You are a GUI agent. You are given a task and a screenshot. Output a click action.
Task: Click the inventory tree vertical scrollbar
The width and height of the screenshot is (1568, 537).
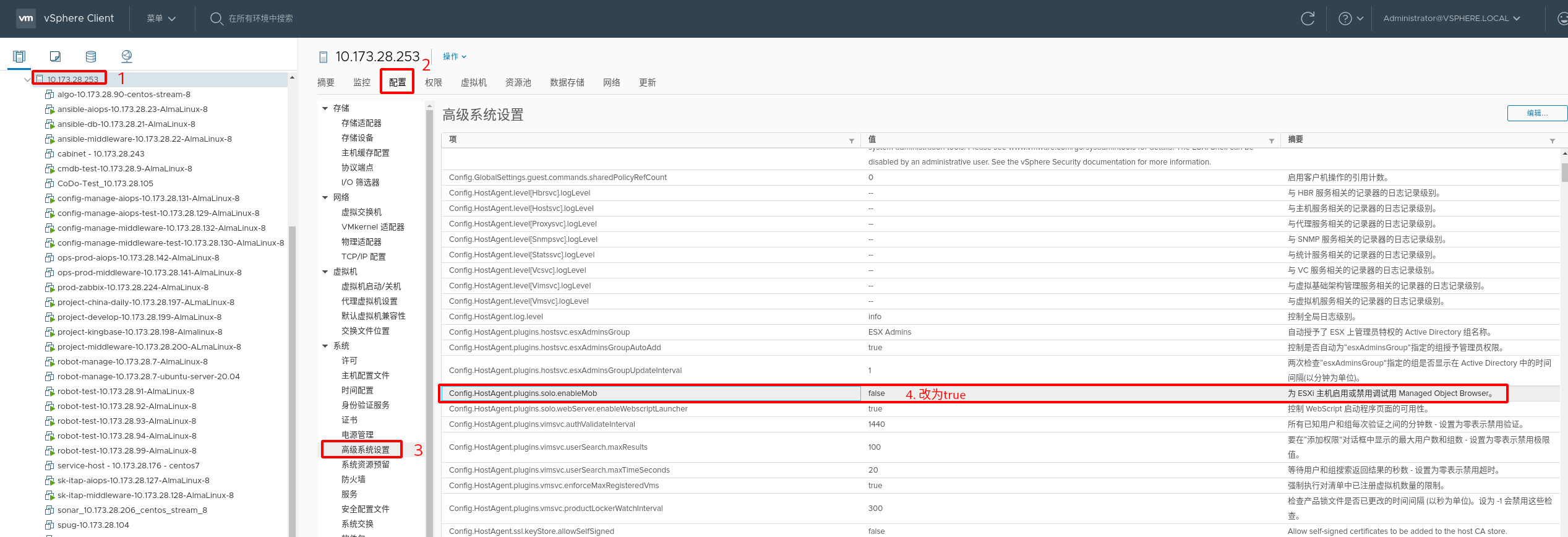[x=292, y=380]
